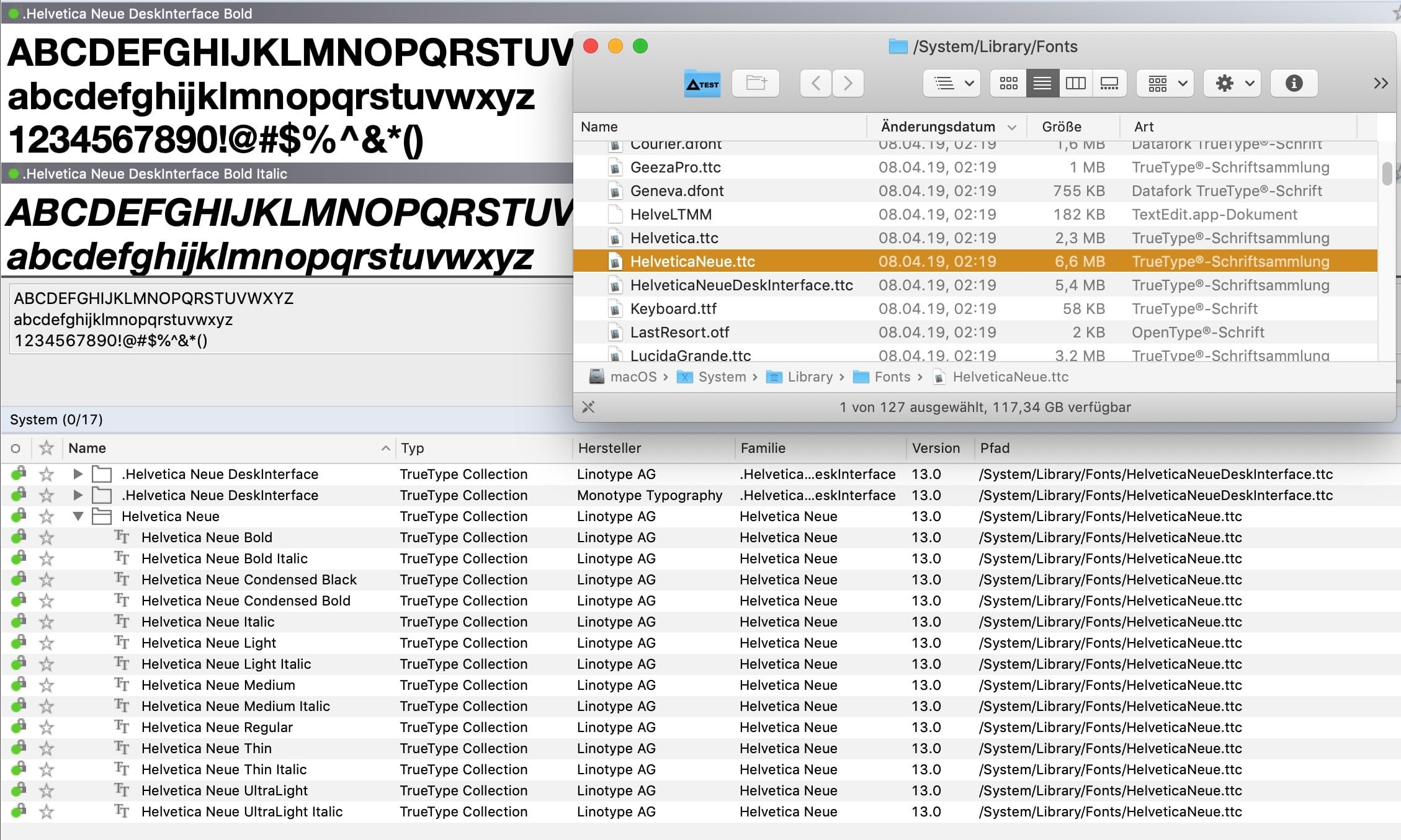Select Keyboard.ttf in Finder list

(x=975, y=309)
